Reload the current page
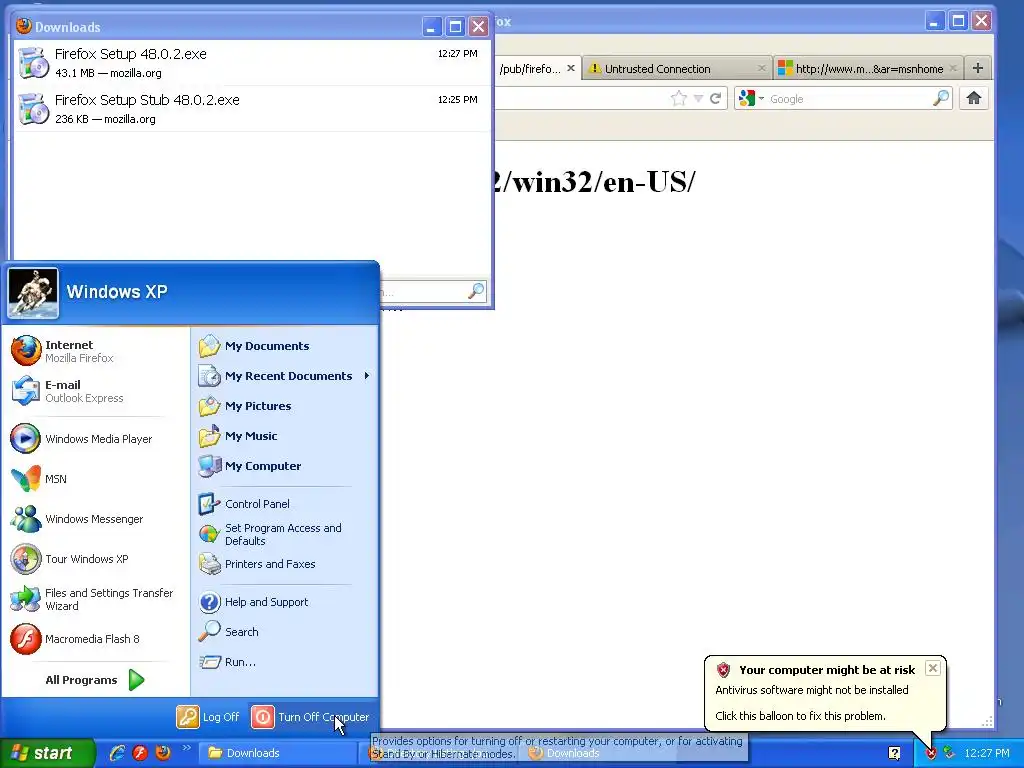 [x=716, y=99]
